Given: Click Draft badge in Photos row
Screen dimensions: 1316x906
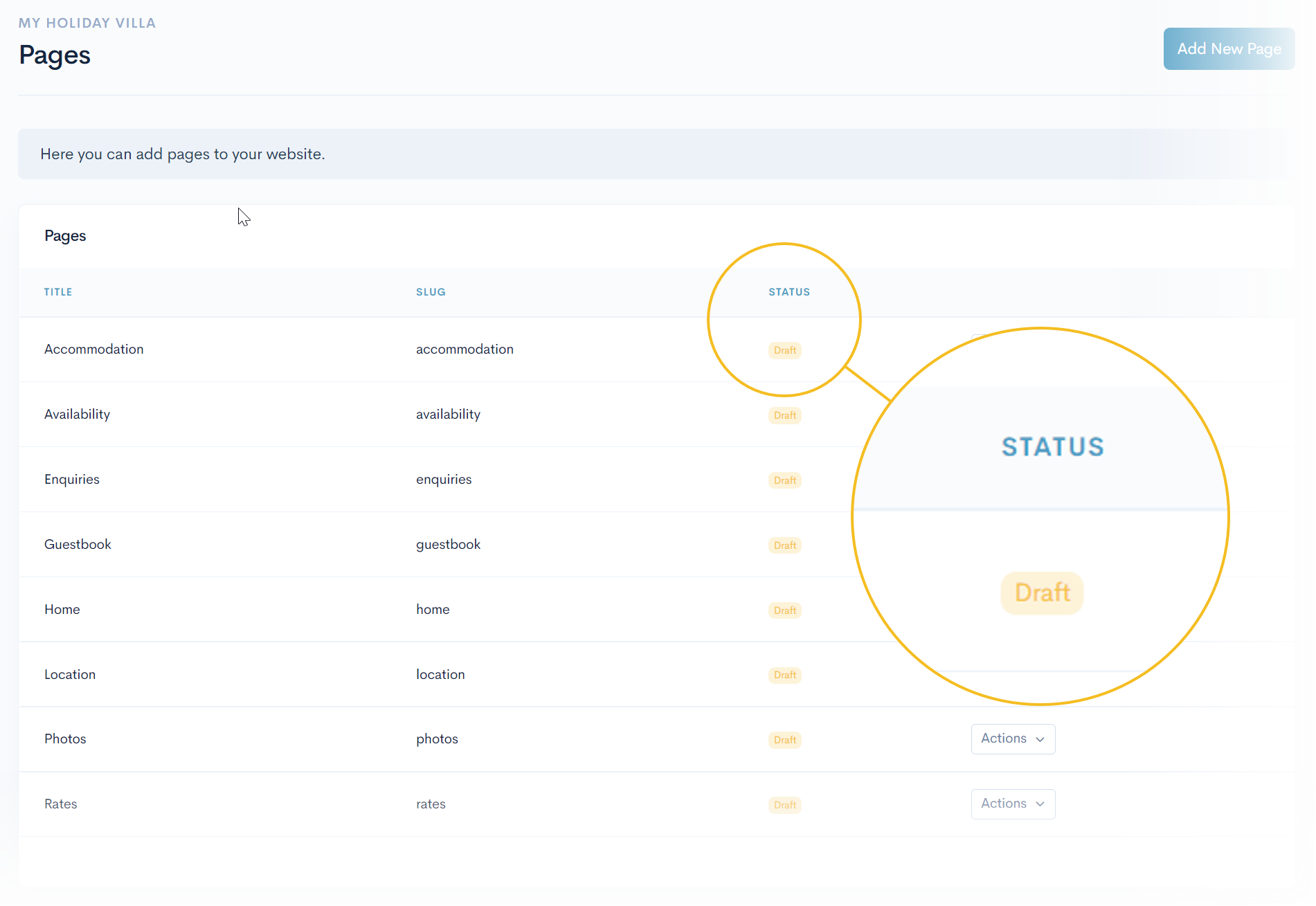Looking at the screenshot, I should point(785,740).
